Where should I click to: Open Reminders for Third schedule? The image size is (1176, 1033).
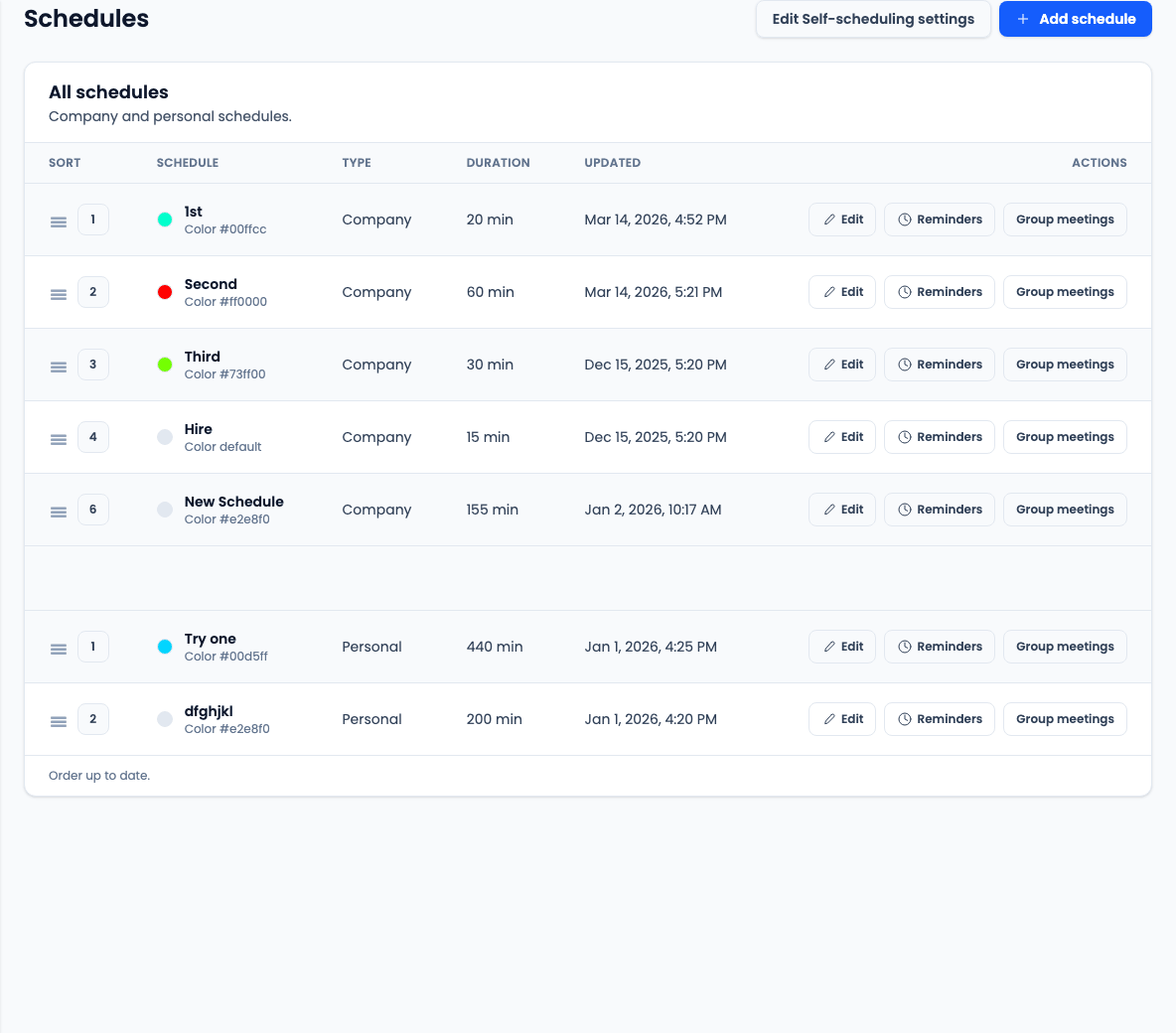[x=940, y=365]
